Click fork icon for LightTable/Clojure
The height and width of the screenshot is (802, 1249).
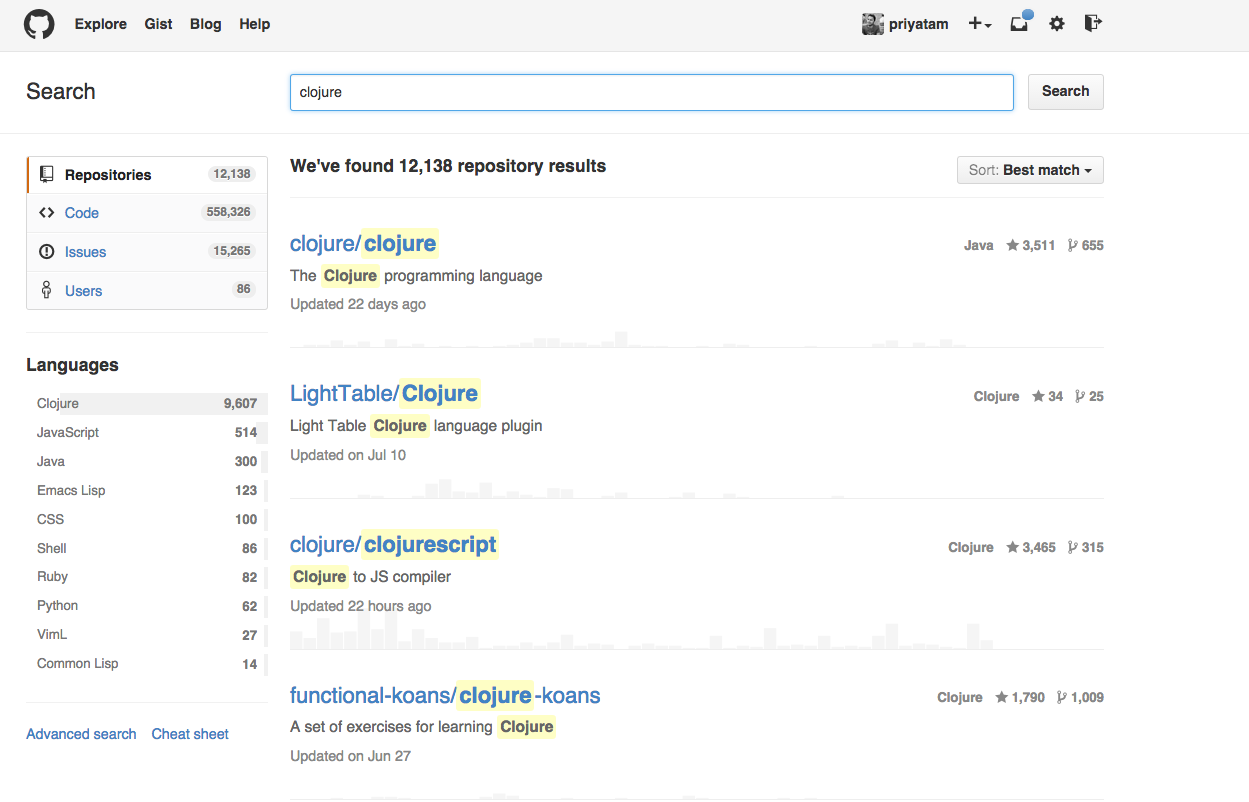point(1080,396)
